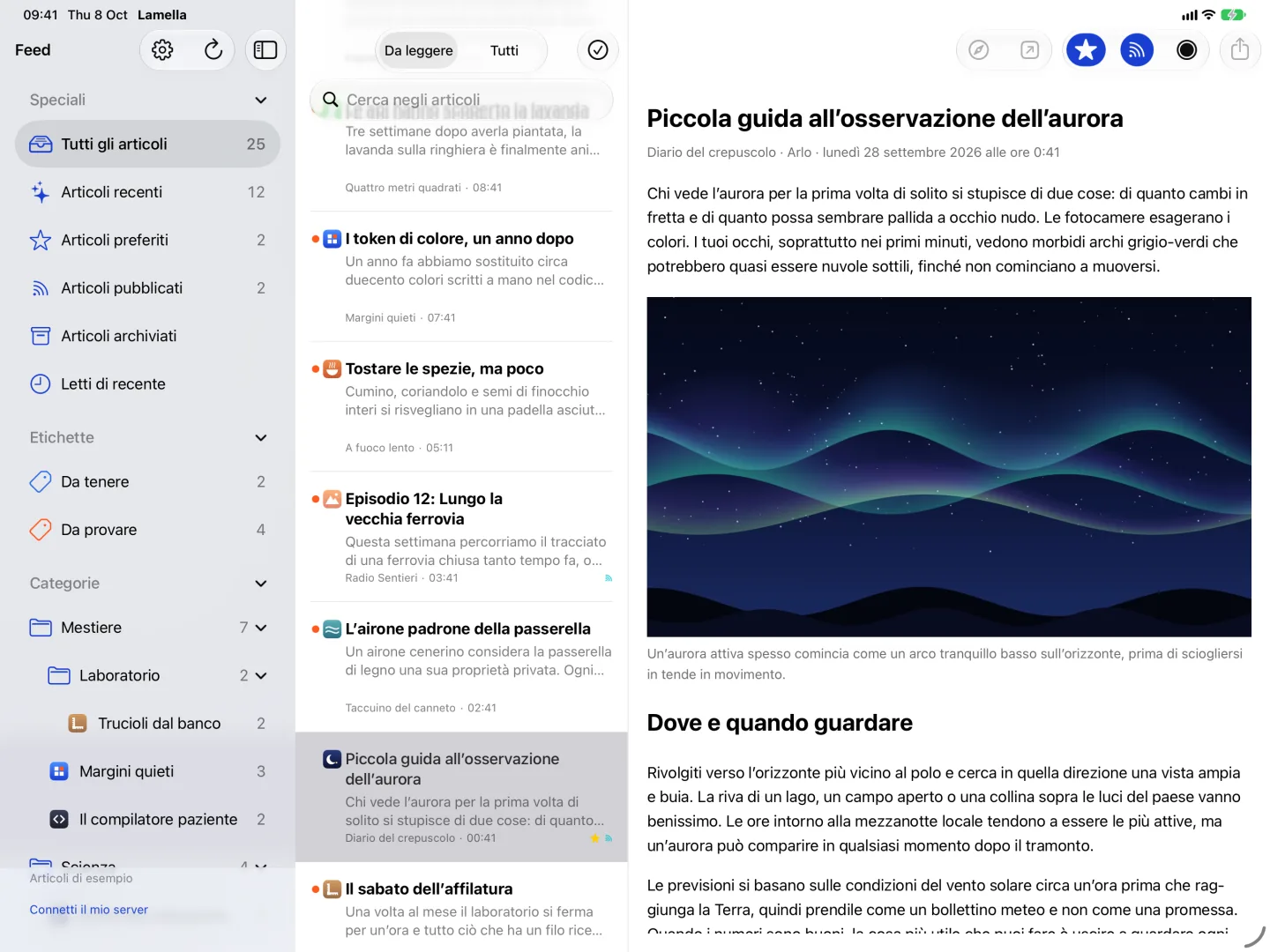This screenshot has width=1270, height=952.
Task: Refresh feeds with the circular arrow icon
Action: point(213,50)
